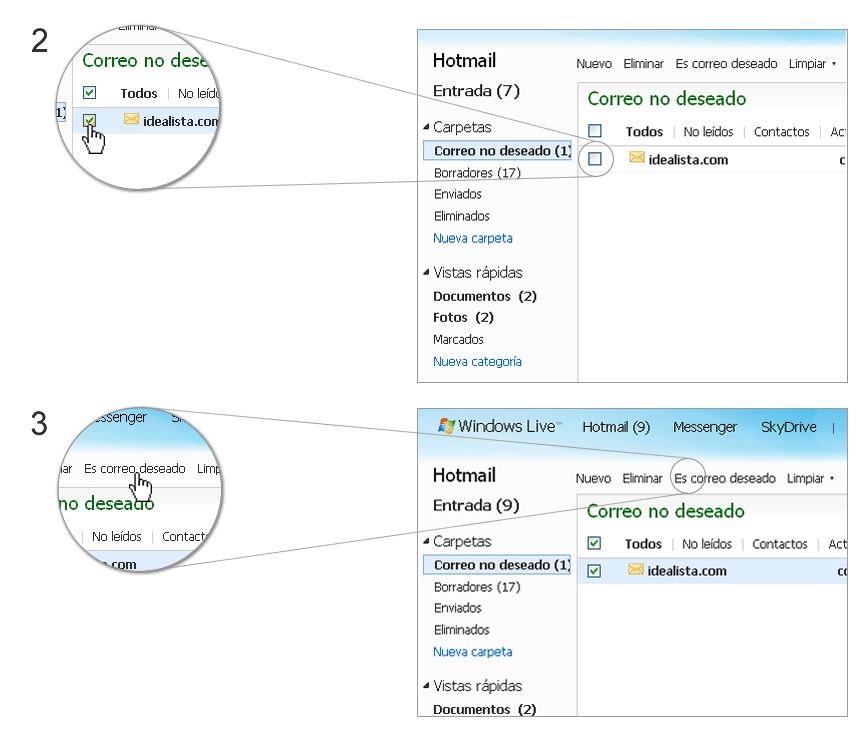867x736 pixels.
Task: Click the envelope icon in Entrada (7) window
Action: (x=637, y=158)
